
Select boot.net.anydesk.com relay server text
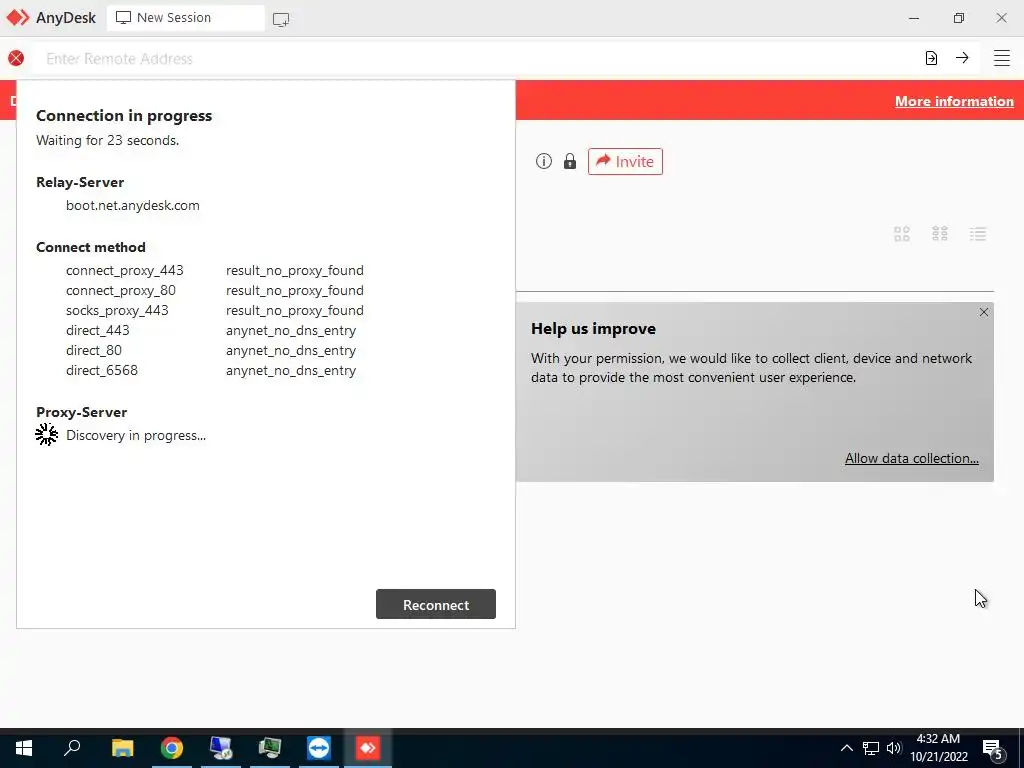pyautogui.click(x=133, y=205)
